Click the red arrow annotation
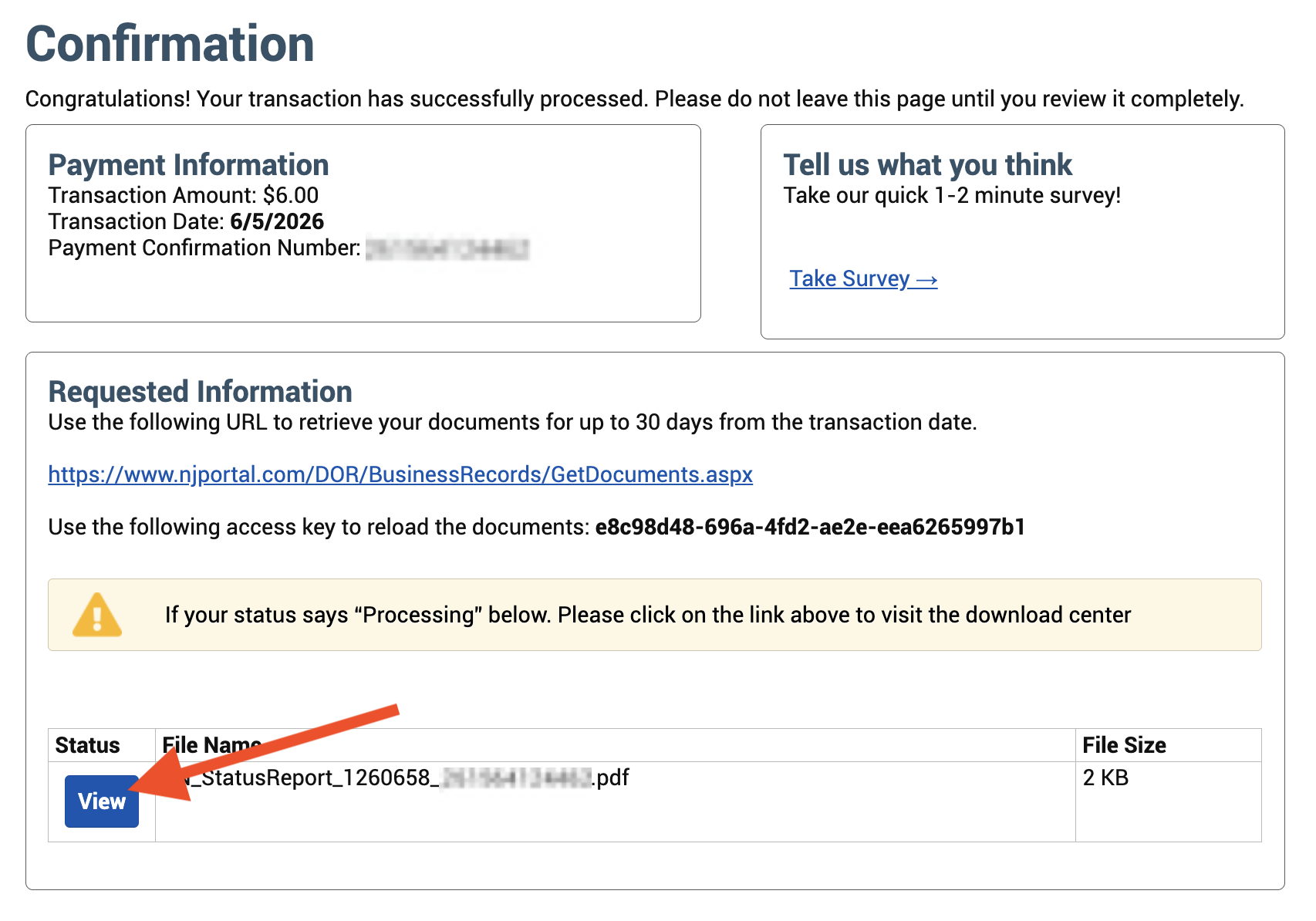 tap(264, 753)
